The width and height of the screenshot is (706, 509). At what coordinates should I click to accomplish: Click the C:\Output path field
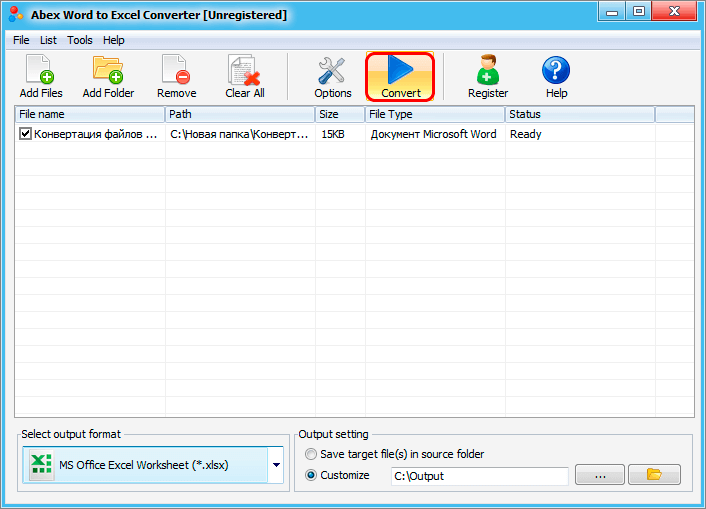[480, 476]
